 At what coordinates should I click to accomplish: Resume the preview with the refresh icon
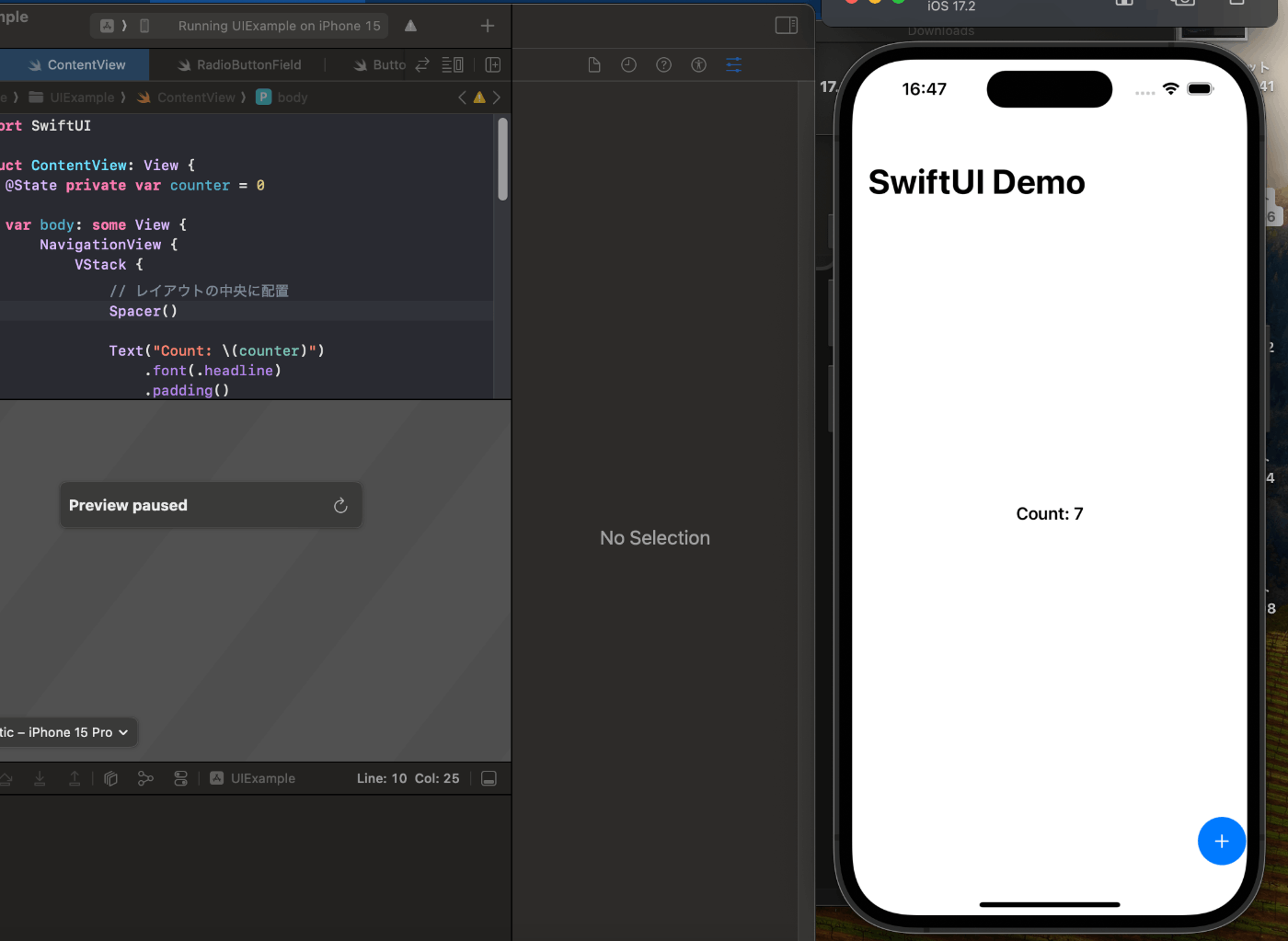coord(340,505)
